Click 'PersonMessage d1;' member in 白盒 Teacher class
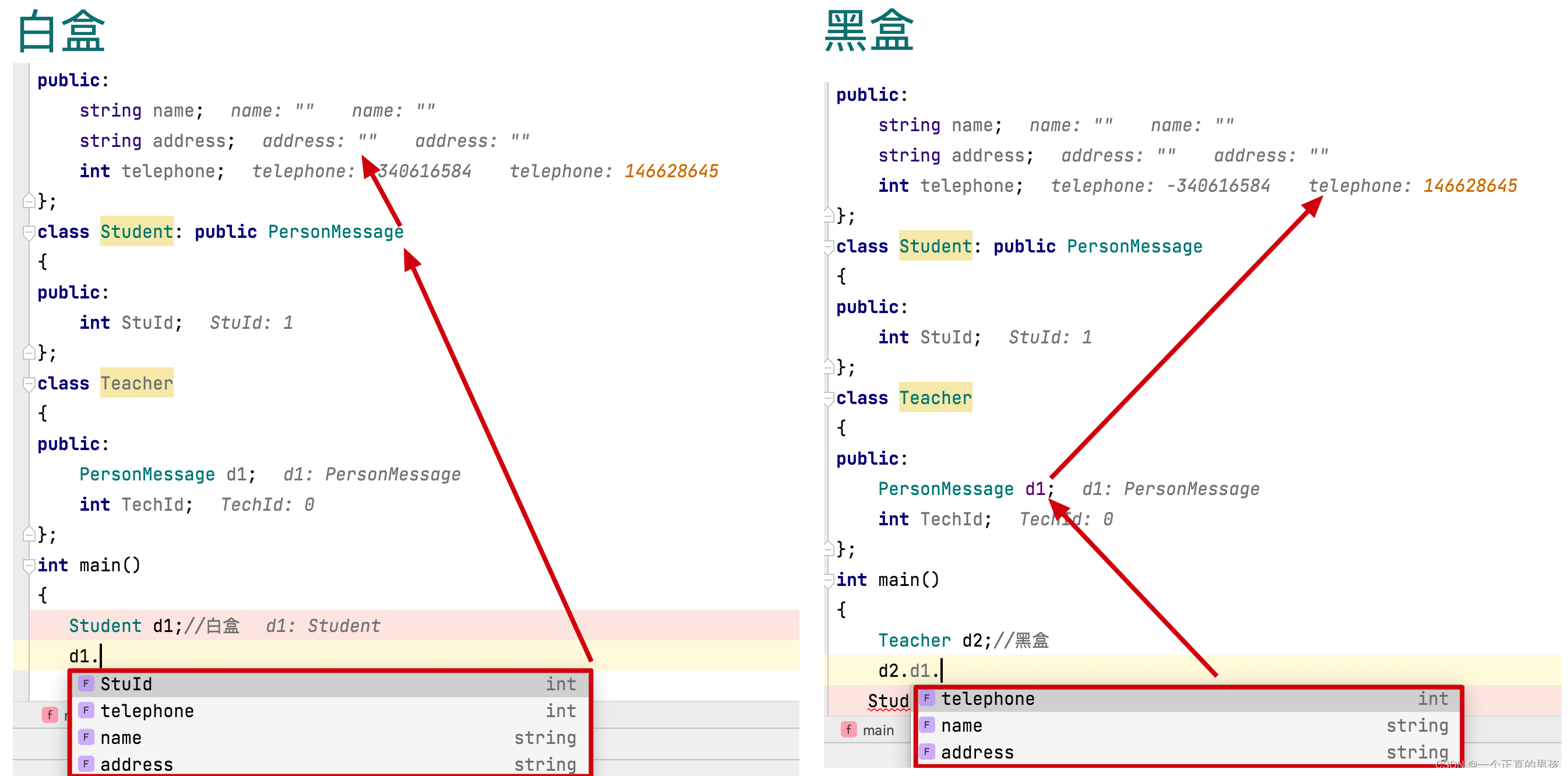 tap(168, 474)
